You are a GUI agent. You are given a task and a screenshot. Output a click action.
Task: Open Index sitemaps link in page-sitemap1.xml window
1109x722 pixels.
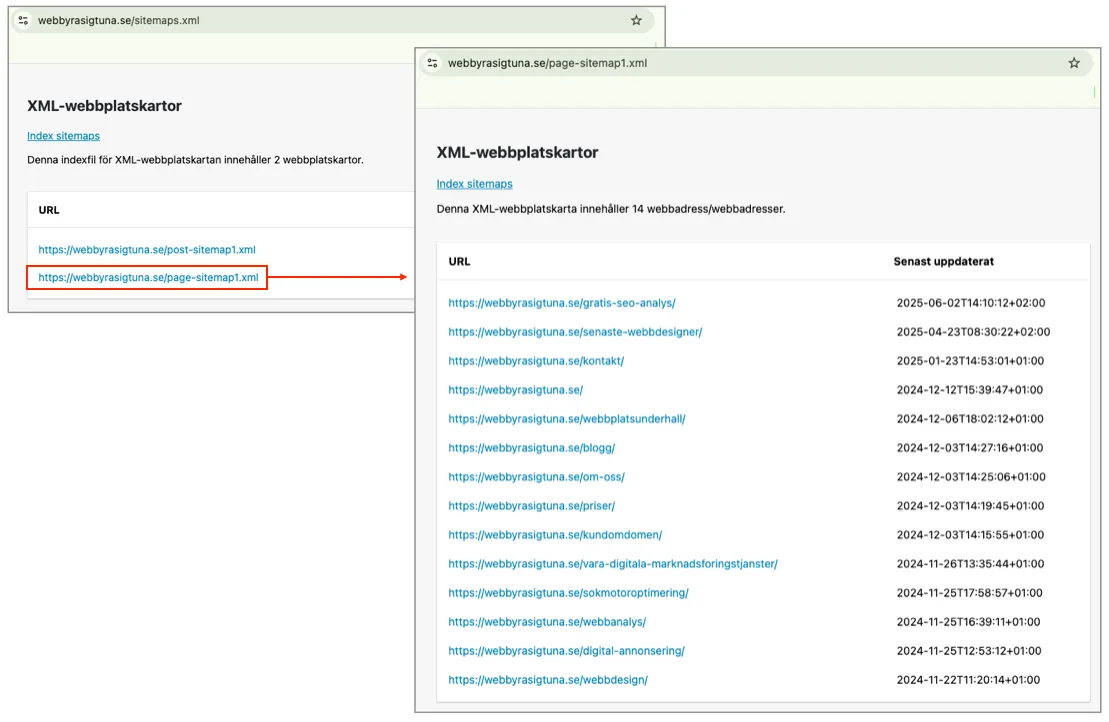(x=475, y=184)
